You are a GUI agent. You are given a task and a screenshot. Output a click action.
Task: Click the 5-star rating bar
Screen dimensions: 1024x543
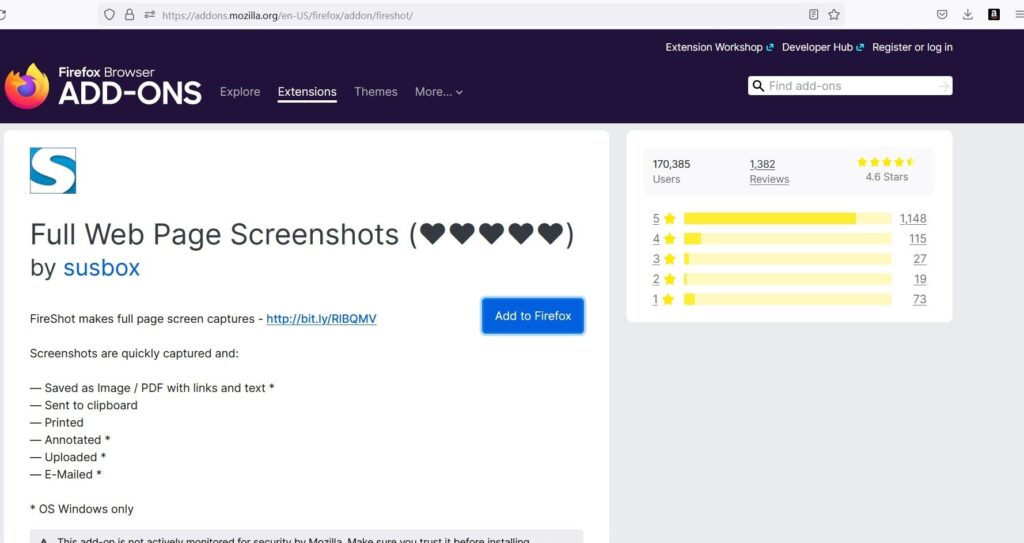click(788, 218)
